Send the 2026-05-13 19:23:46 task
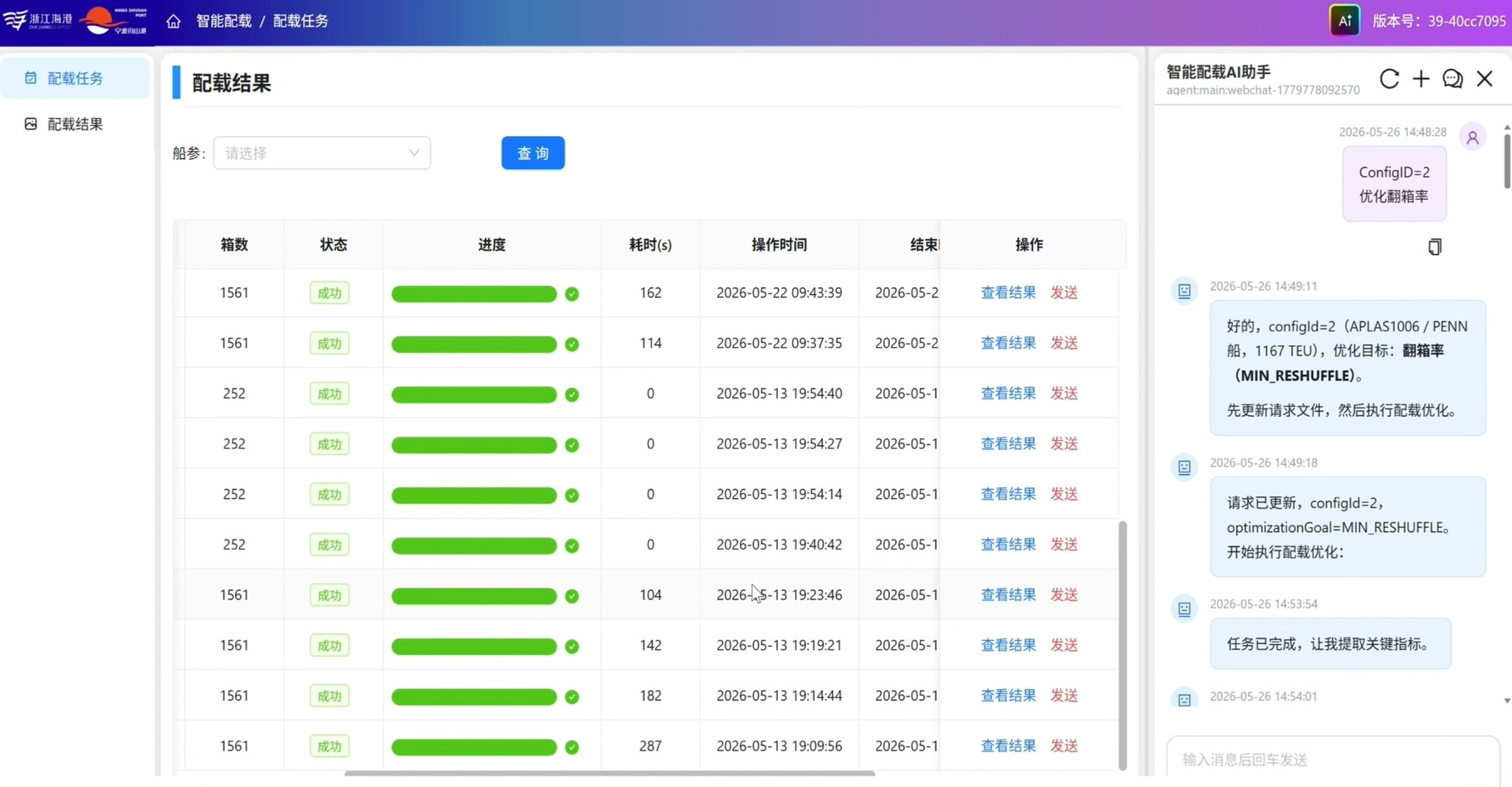This screenshot has width=1512, height=787. point(1064,594)
